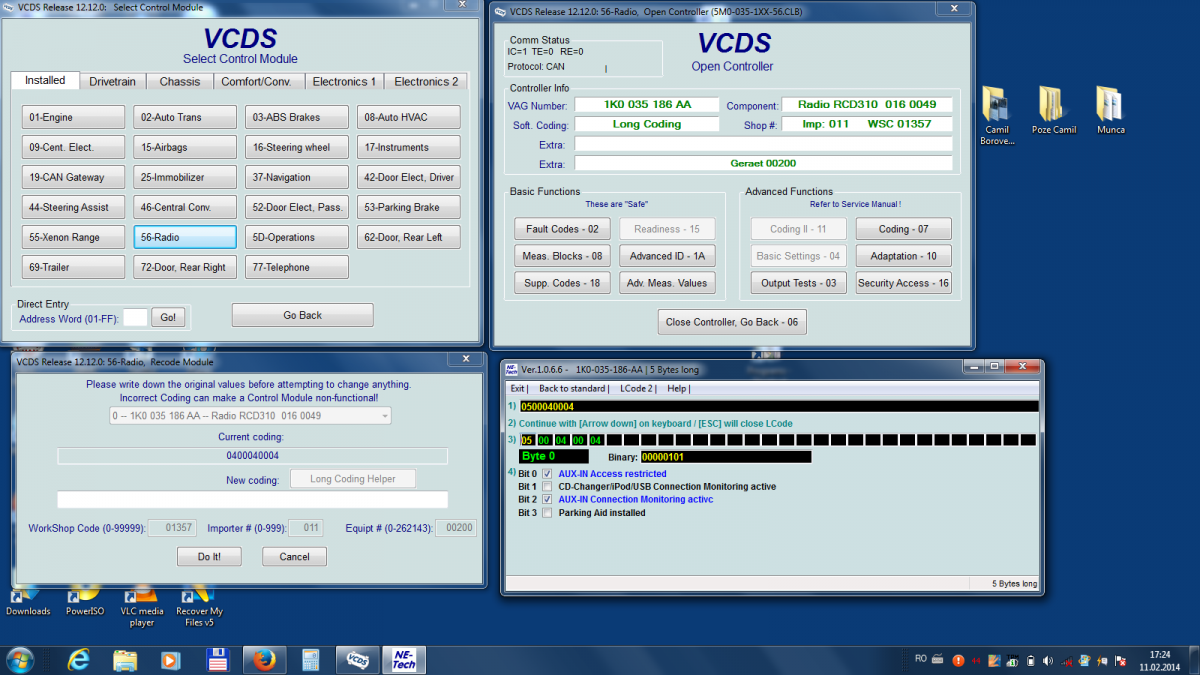
Task: Switch to the VCDS taskbar button
Action: tap(358, 659)
